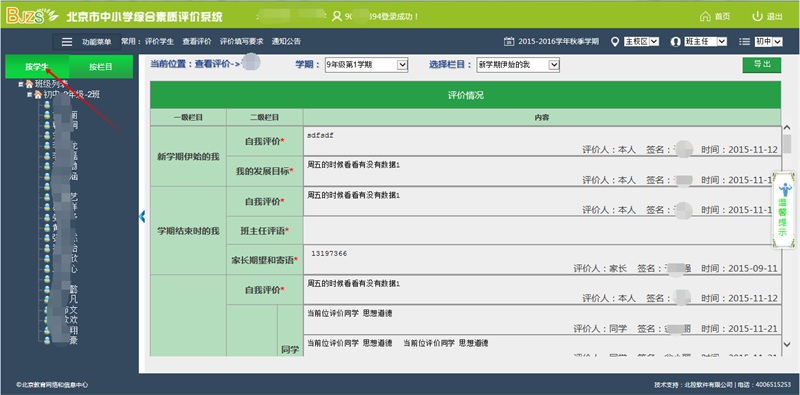Click the user role icon beside 班主任

click(676, 42)
